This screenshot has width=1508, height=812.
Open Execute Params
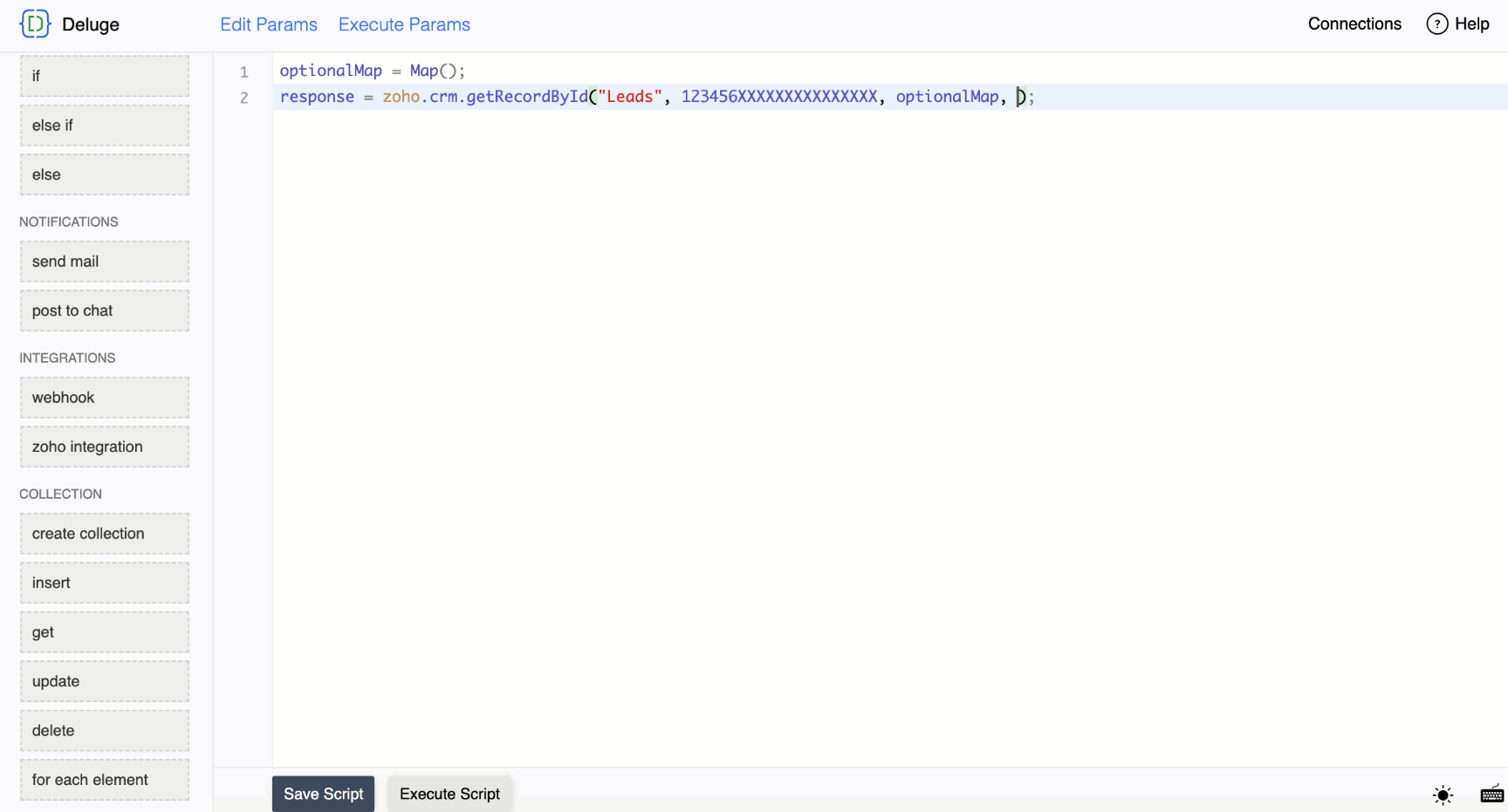pyautogui.click(x=403, y=24)
